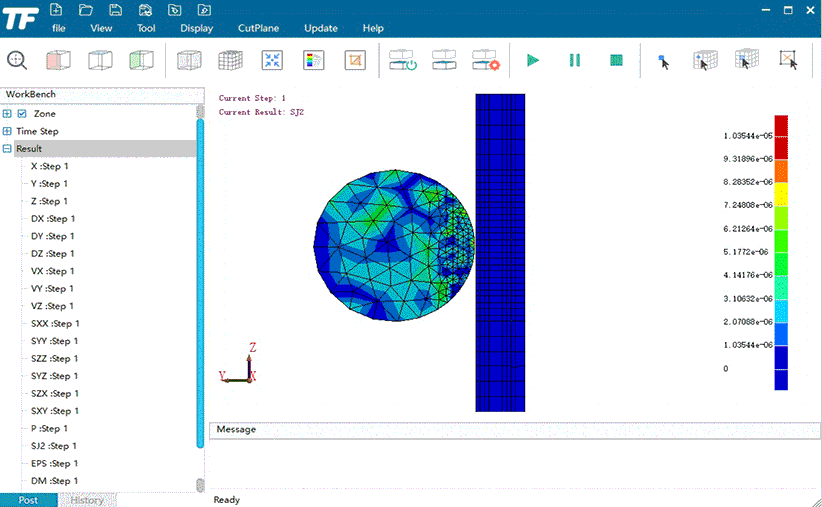Image resolution: width=822 pixels, height=507 pixels.
Task: Click the box select cursor icon
Action: (x=788, y=60)
